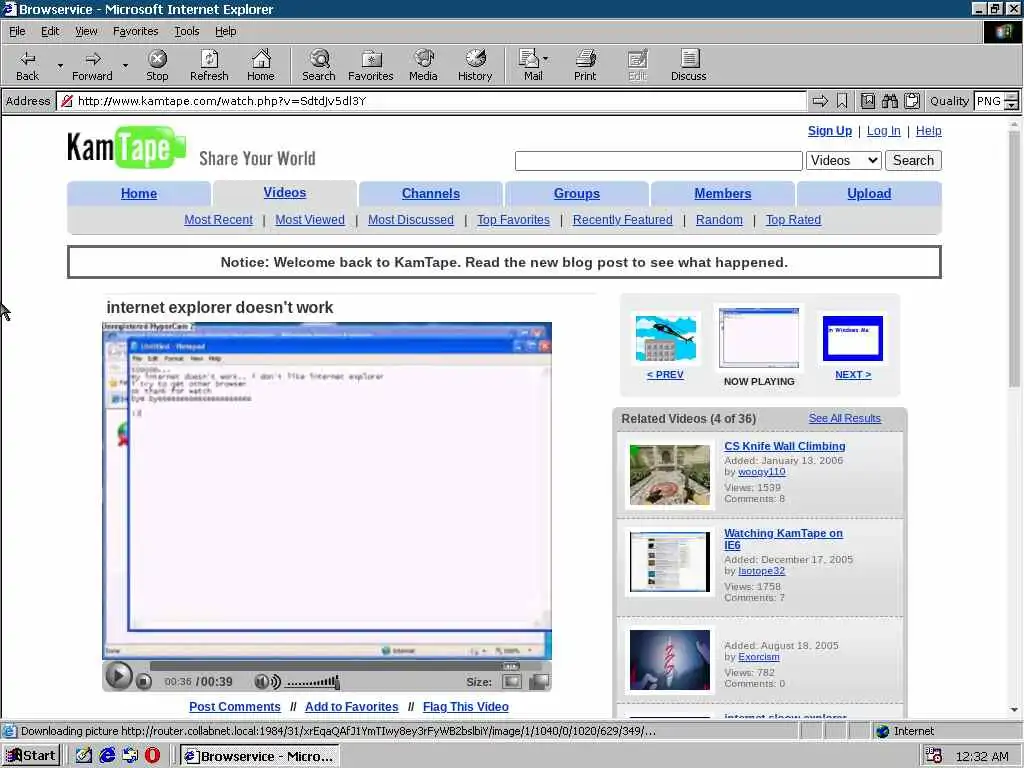Image resolution: width=1024 pixels, height=768 pixels.
Task: Open the Favorites menu in menu bar
Action: coord(135,31)
